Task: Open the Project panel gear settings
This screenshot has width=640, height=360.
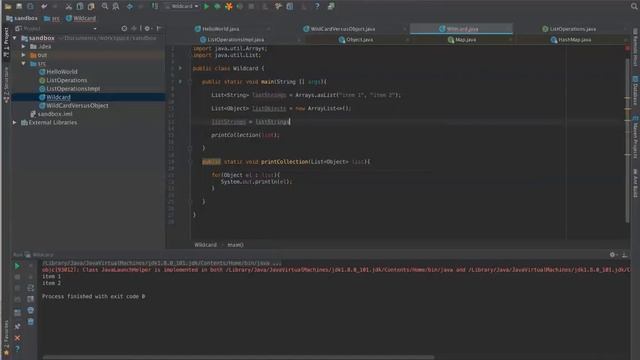Action: (147, 29)
